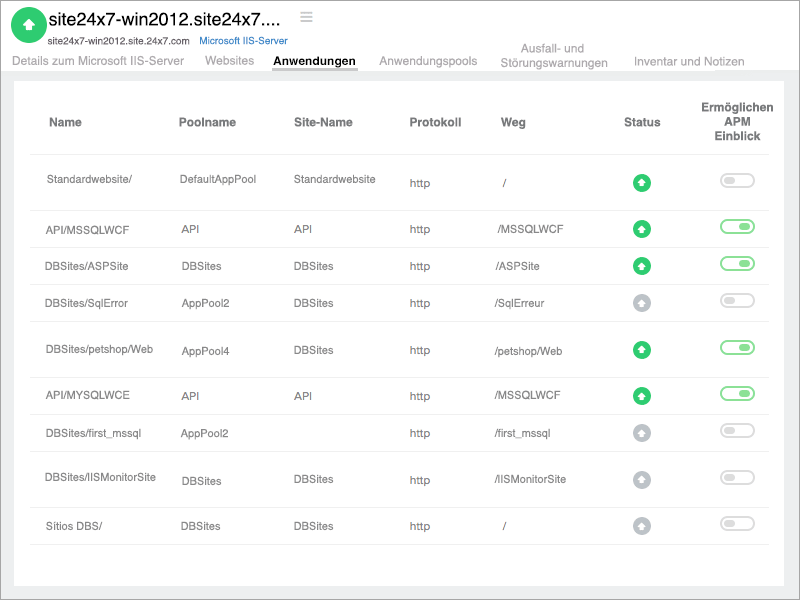Sort table by Poolname column header
The height and width of the screenshot is (600, 800).
pyautogui.click(x=207, y=122)
